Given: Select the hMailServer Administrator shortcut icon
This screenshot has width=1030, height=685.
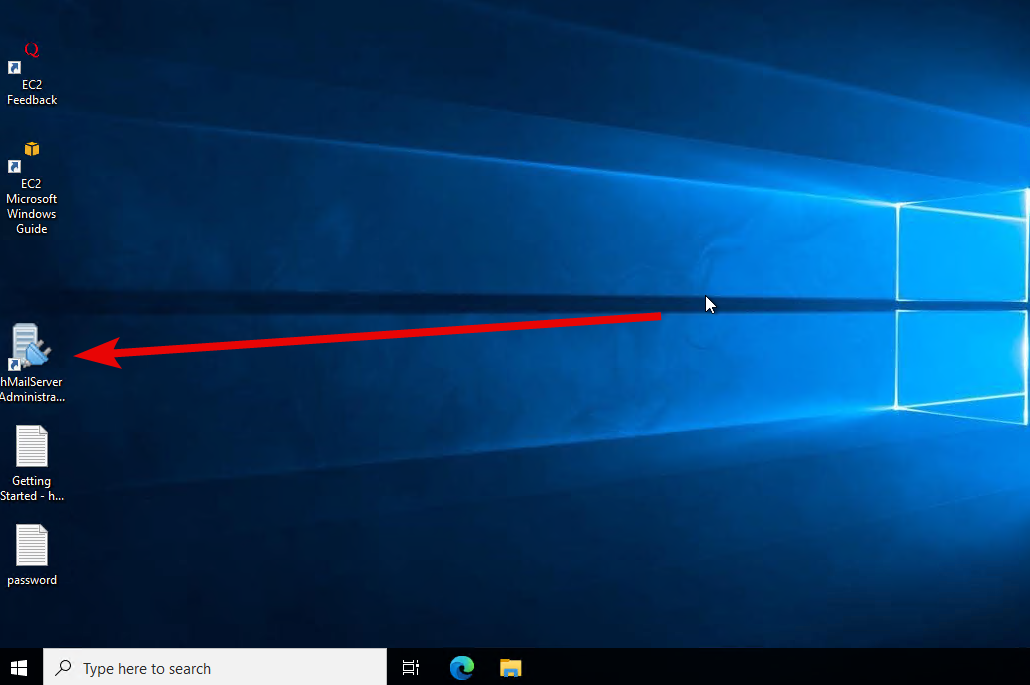Looking at the screenshot, I should point(31,347).
